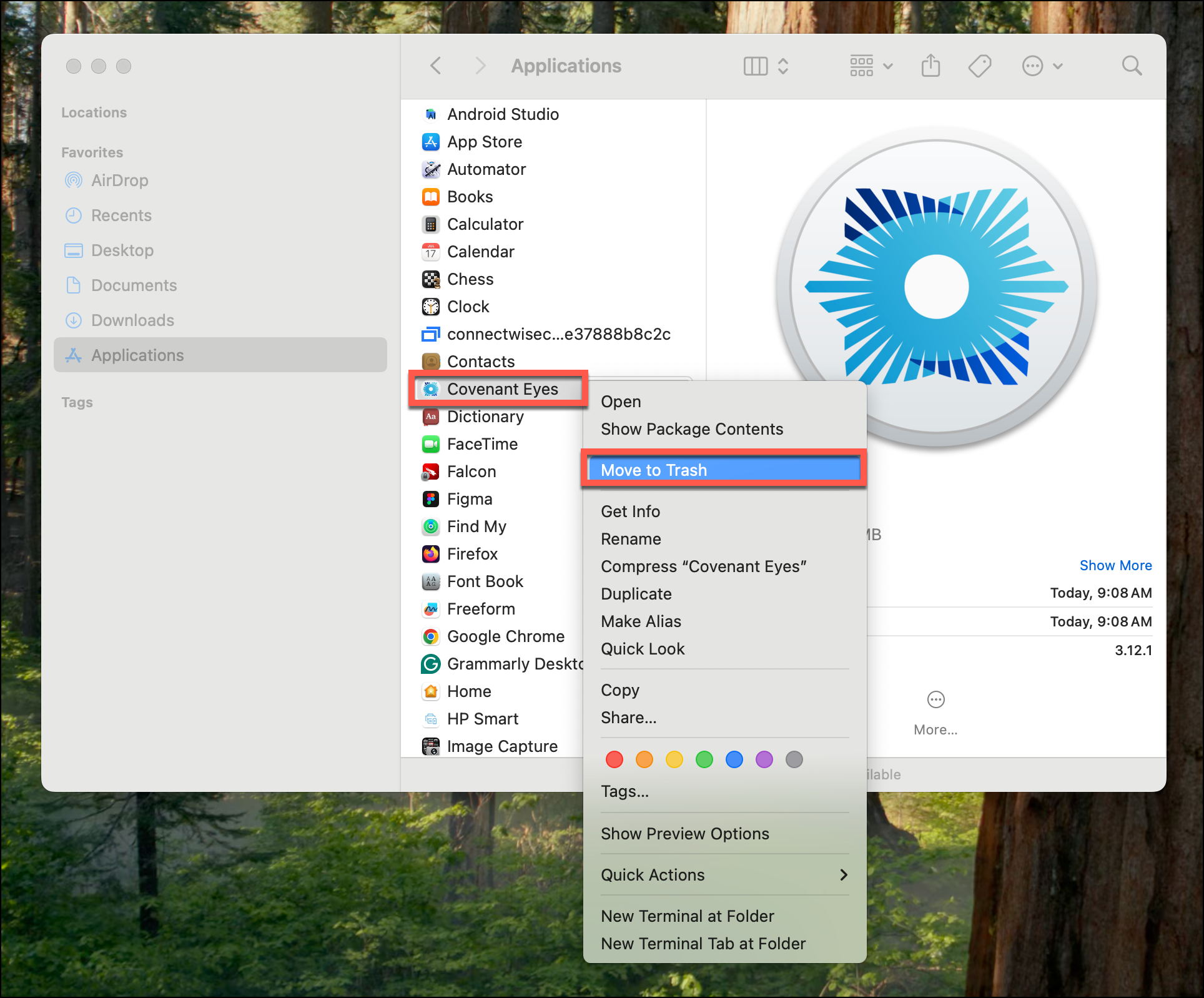Select the connectwisec...e37888b8c2c item
This screenshot has width=1204, height=998.
pos(553,334)
